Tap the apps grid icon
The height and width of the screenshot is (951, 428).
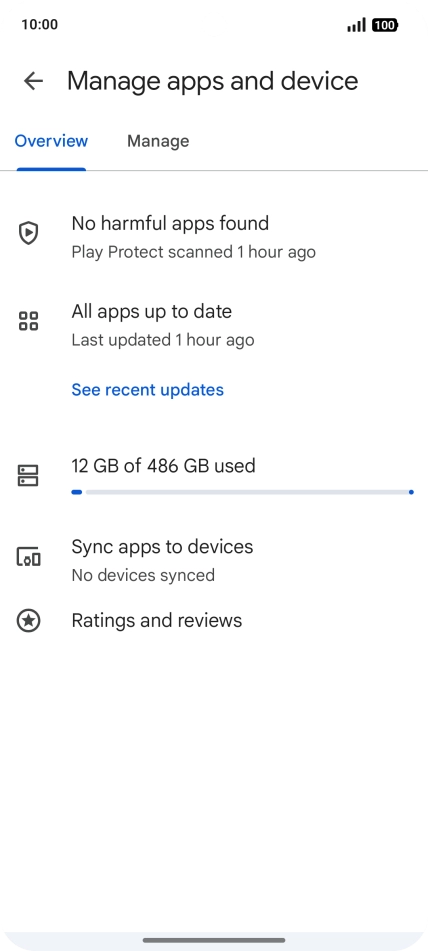point(28,321)
